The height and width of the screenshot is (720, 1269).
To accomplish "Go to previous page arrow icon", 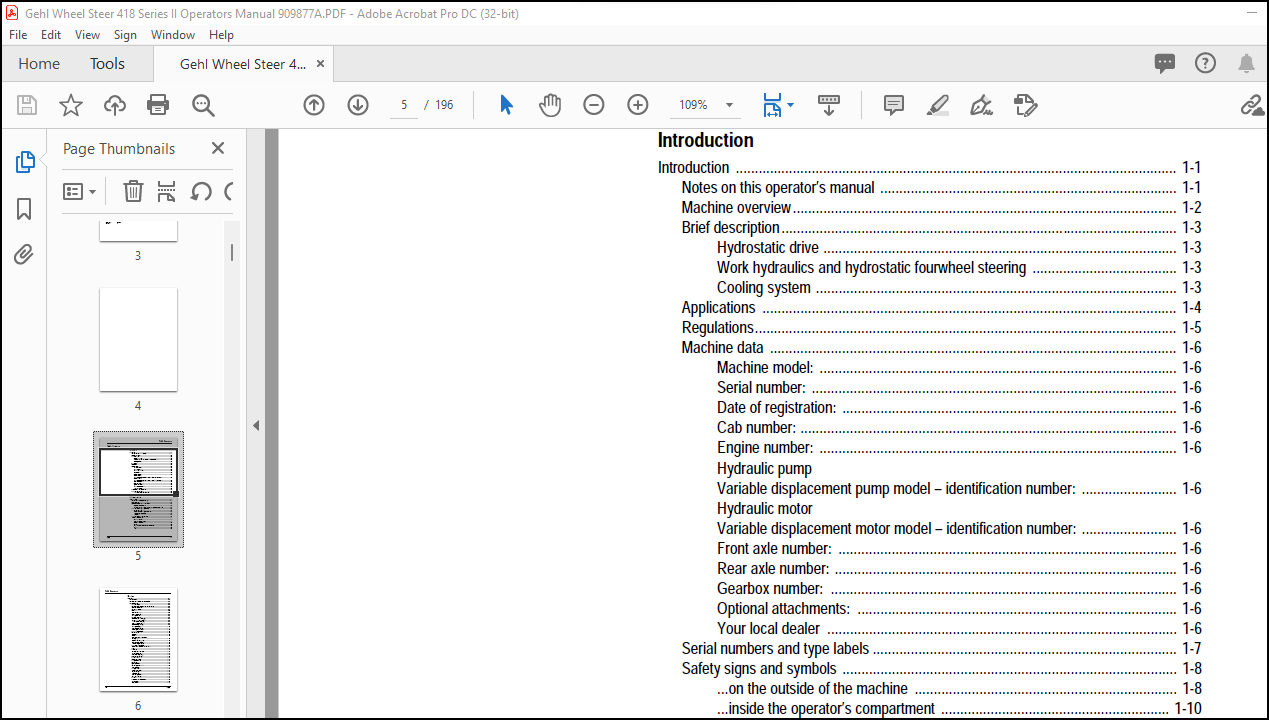I will click(314, 105).
